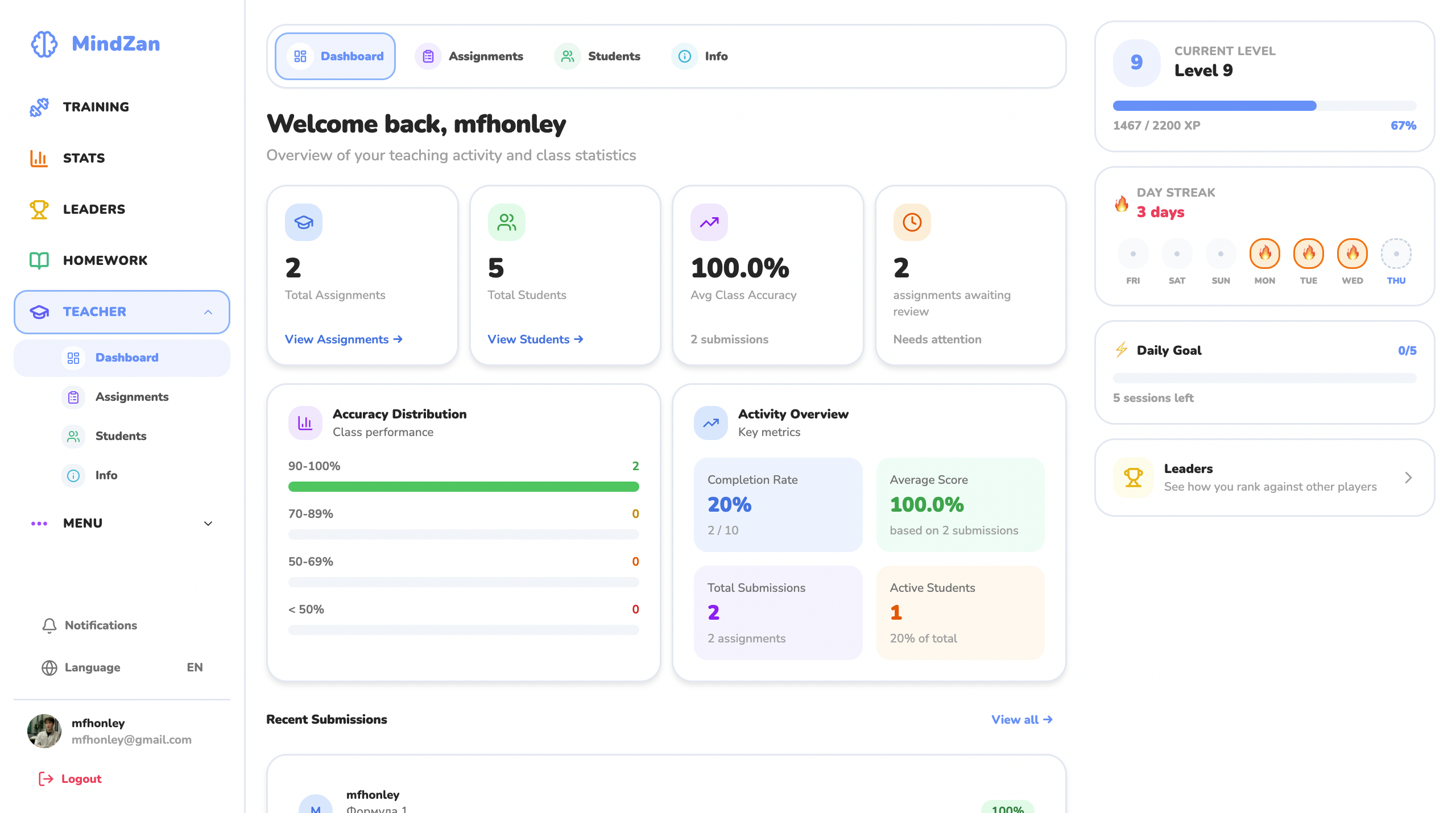Collapse the Teacher section chevron
The height and width of the screenshot is (813, 1456).
coord(208,312)
